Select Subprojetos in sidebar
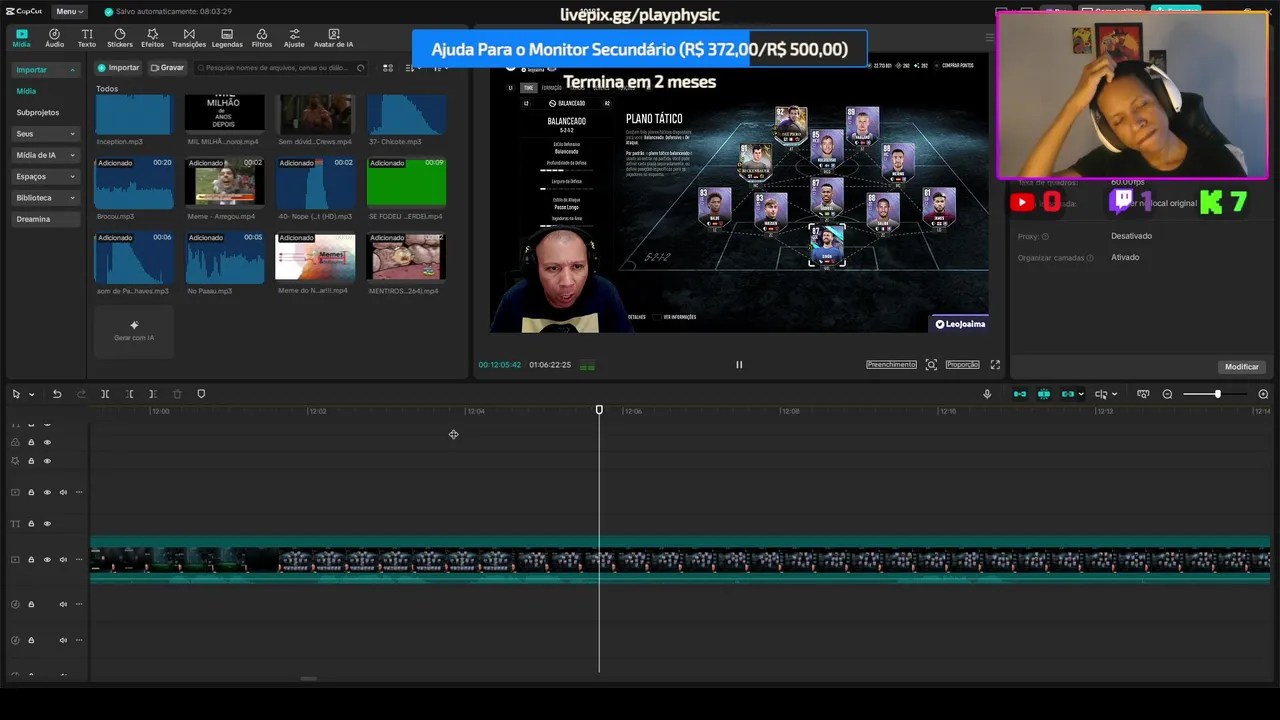 [x=38, y=113]
